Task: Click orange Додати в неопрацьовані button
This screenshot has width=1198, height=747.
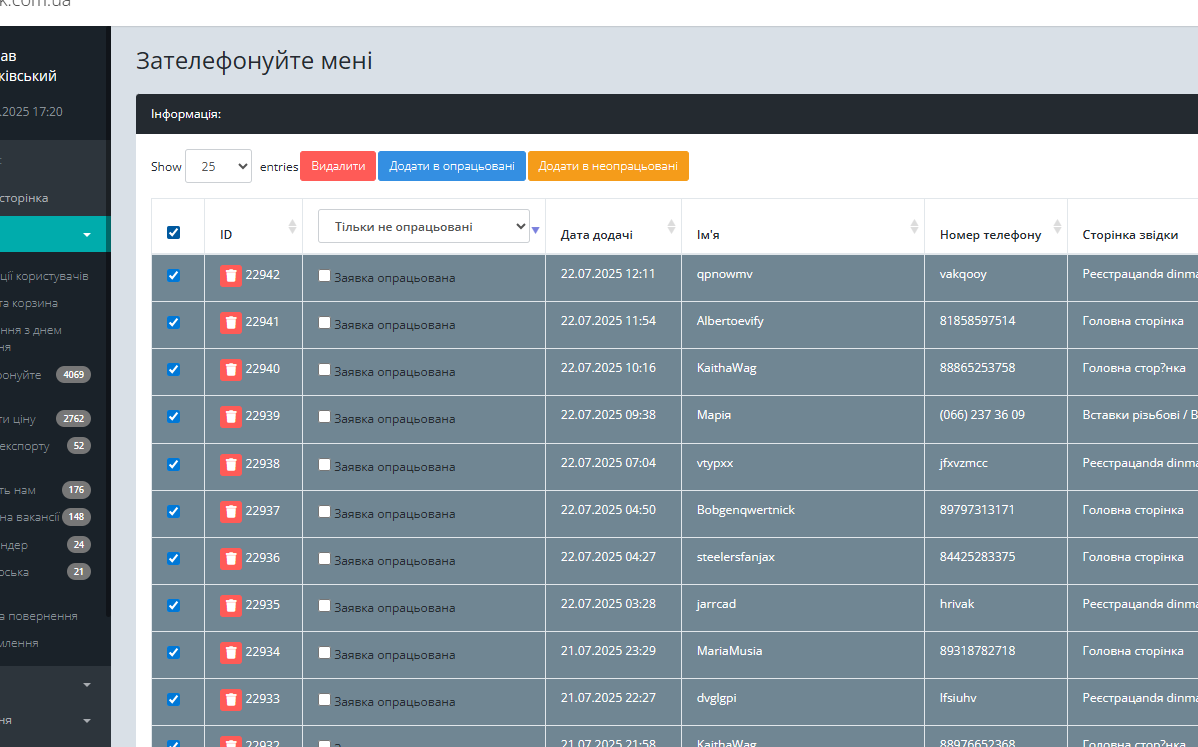Action: 608,166
